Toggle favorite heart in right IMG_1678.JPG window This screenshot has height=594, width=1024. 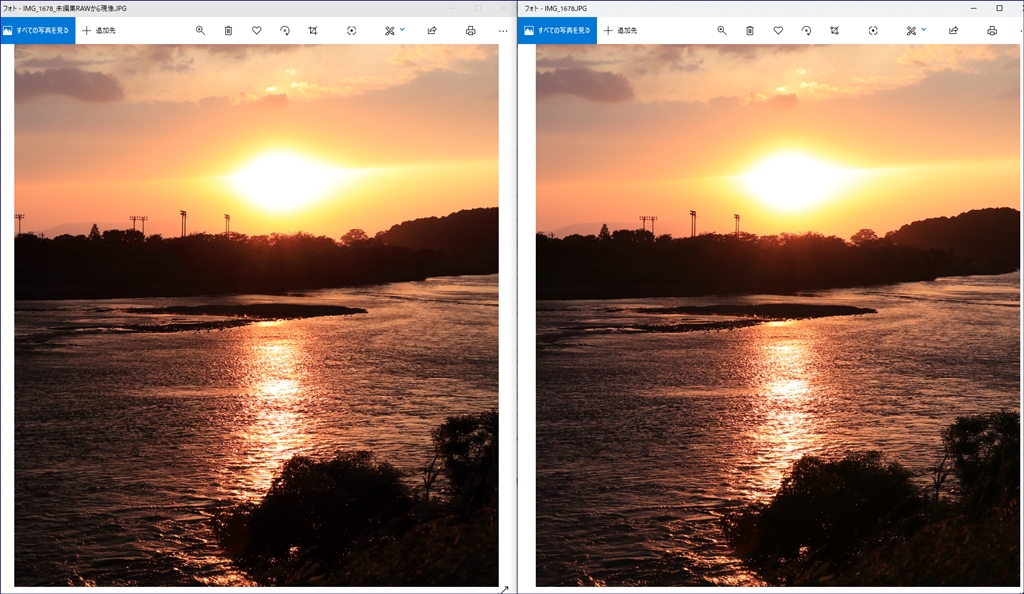pyautogui.click(x=778, y=31)
